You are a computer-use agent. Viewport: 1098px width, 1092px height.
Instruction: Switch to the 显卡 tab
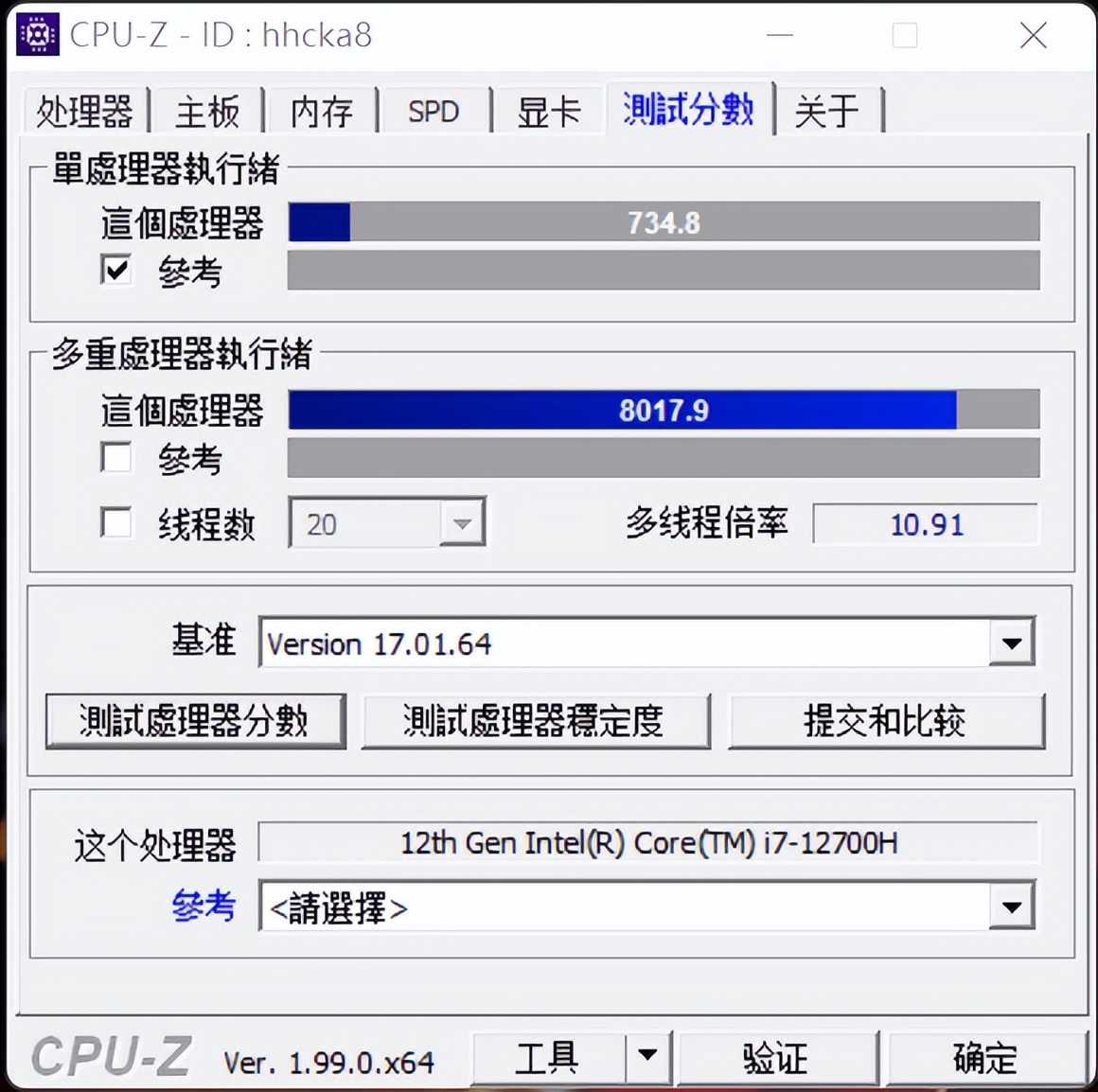[549, 111]
